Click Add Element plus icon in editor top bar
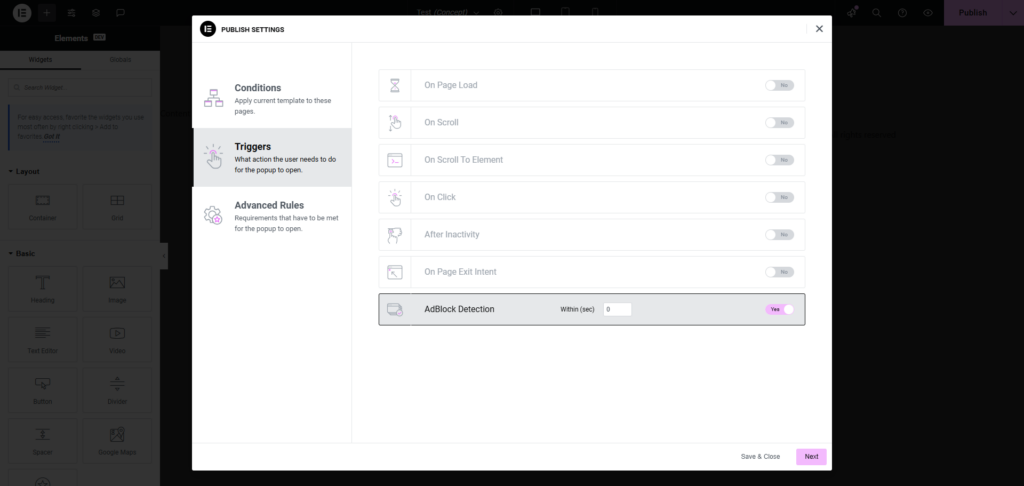Image resolution: width=1024 pixels, height=486 pixels. click(46, 12)
